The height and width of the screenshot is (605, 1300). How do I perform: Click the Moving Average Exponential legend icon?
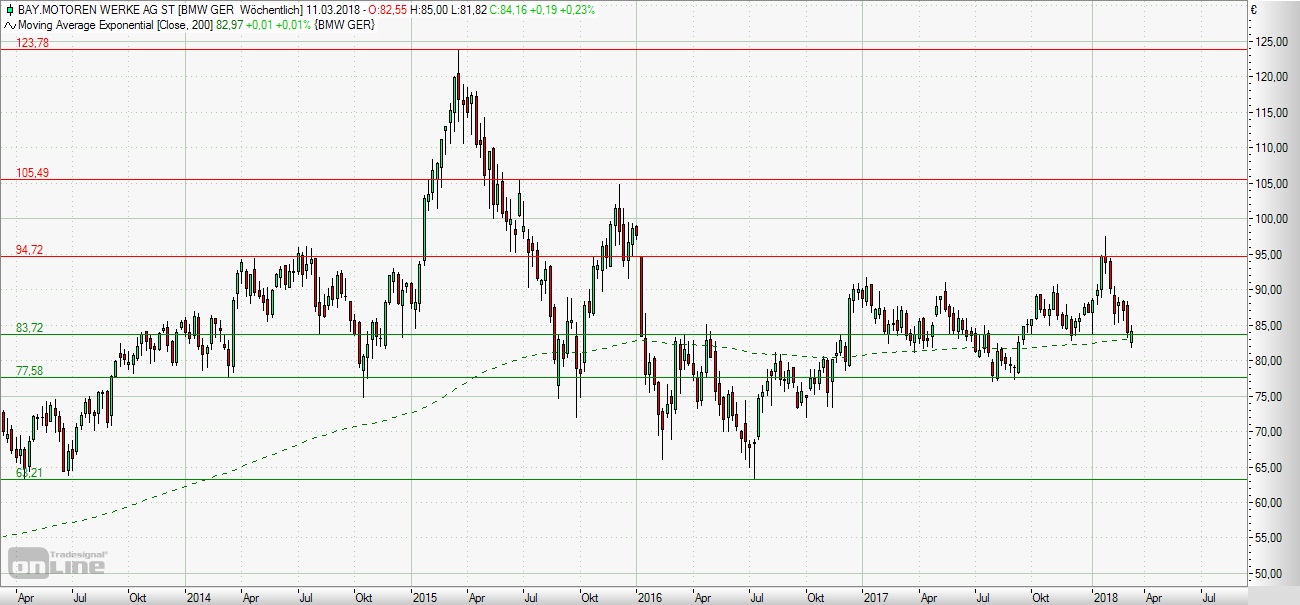pyautogui.click(x=10, y=23)
